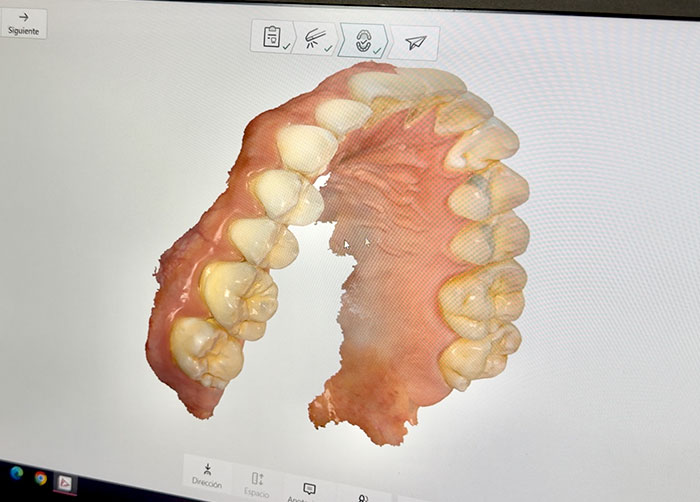Open the speech bubble annotation tool
The height and width of the screenshot is (502, 700).
[x=309, y=490]
